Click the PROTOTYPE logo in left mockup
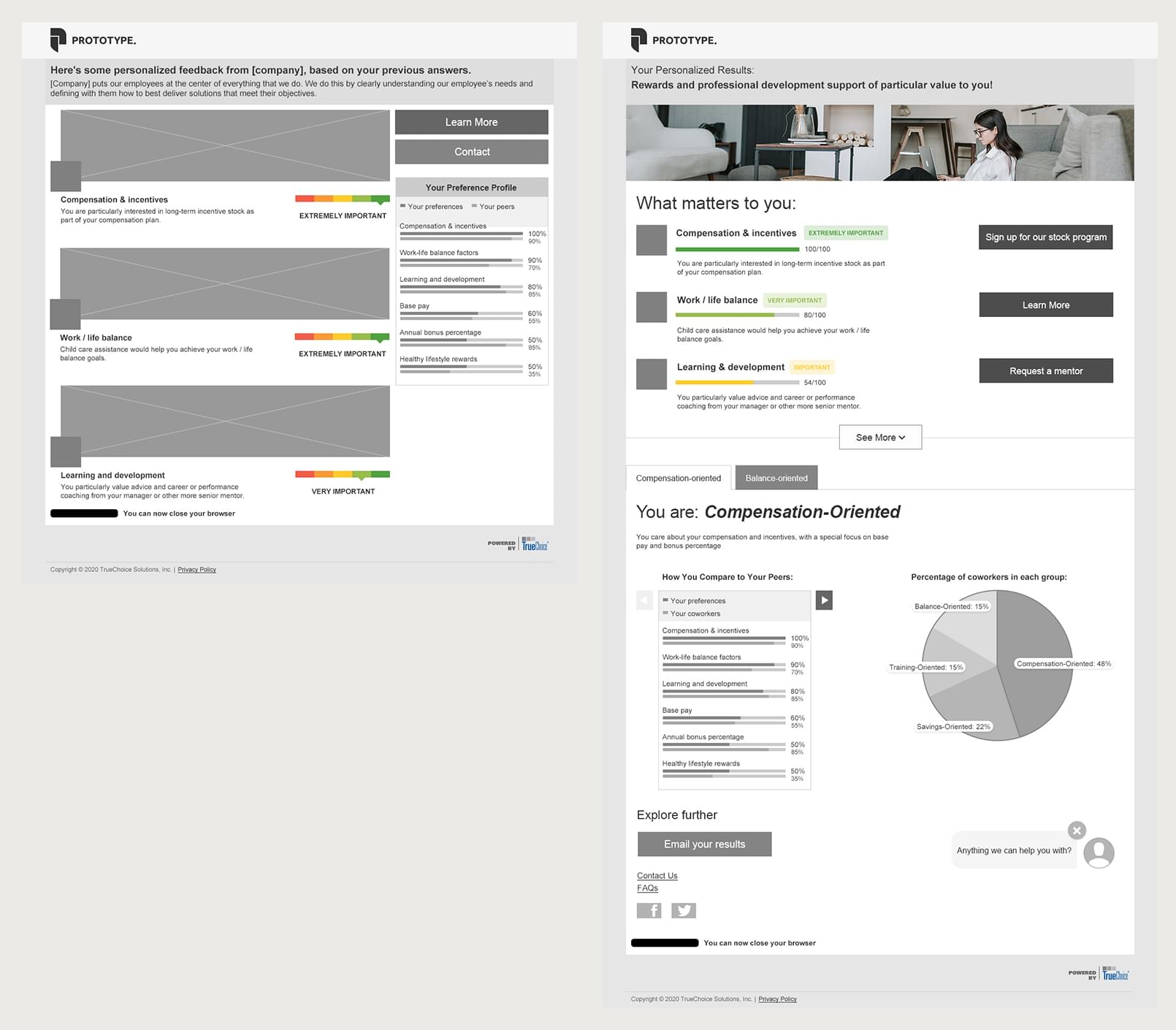Image resolution: width=1176 pixels, height=1030 pixels. coord(93,40)
